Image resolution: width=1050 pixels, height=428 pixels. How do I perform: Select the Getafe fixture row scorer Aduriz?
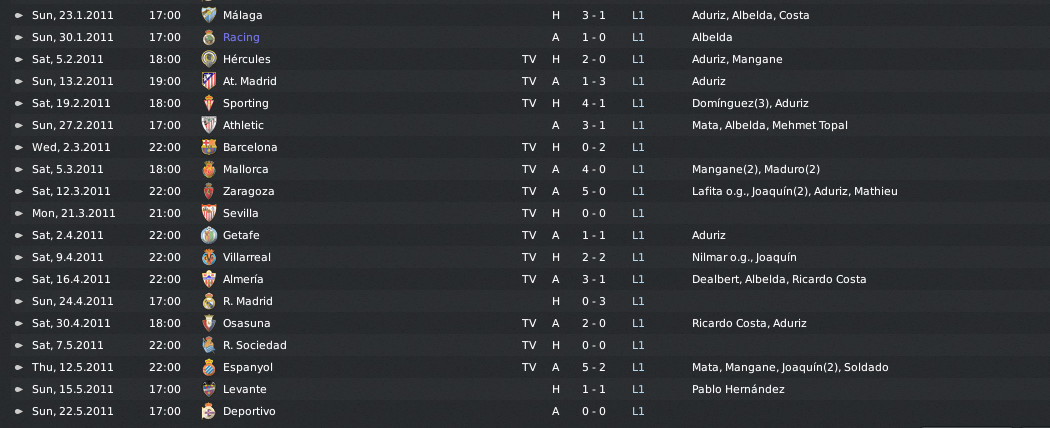(x=708, y=235)
